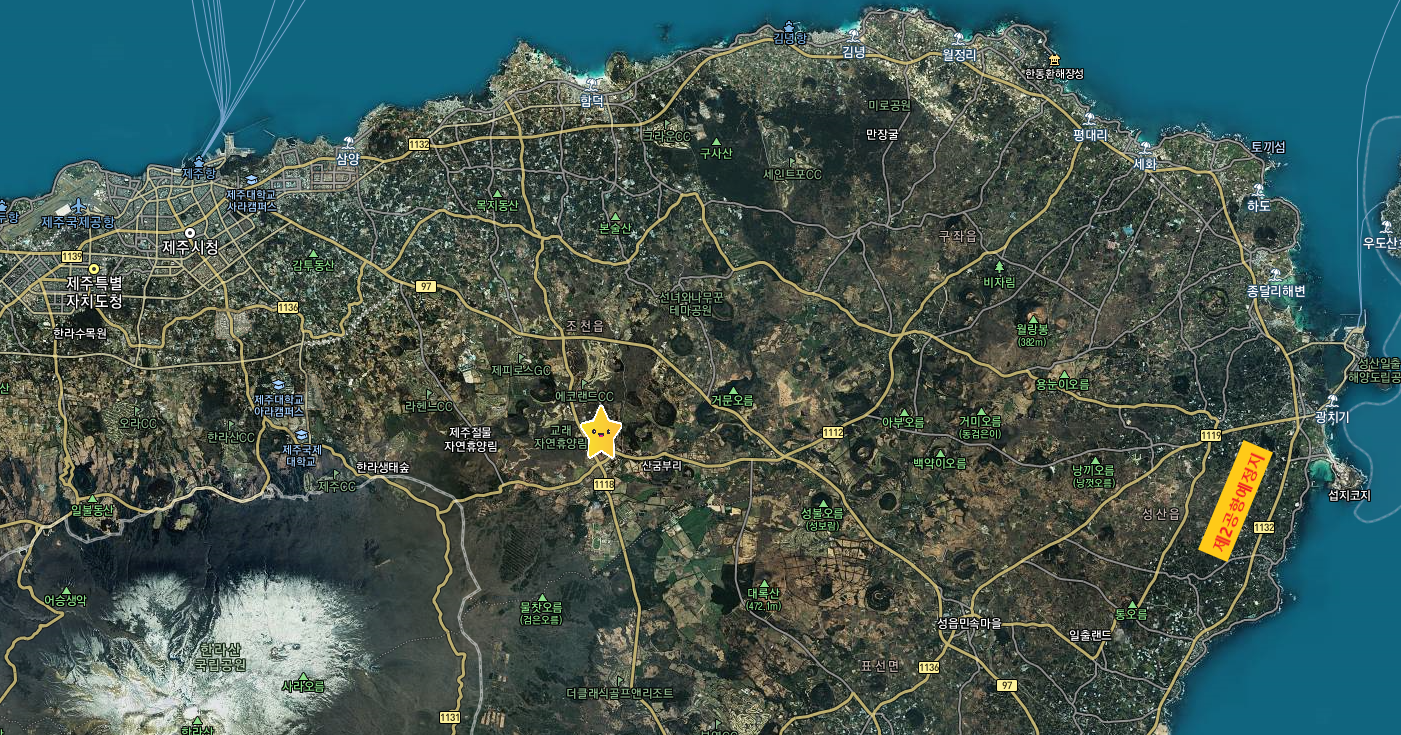Click the beach icon above 하도
This screenshot has height=735, width=1401.
(x=1258, y=190)
